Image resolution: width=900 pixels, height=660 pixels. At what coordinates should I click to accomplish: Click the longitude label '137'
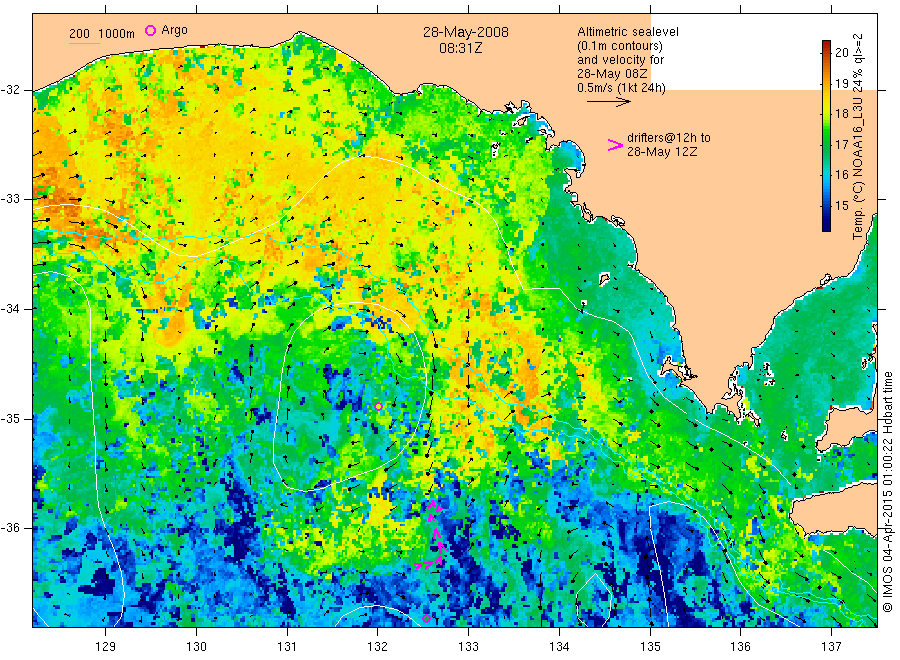click(x=831, y=647)
